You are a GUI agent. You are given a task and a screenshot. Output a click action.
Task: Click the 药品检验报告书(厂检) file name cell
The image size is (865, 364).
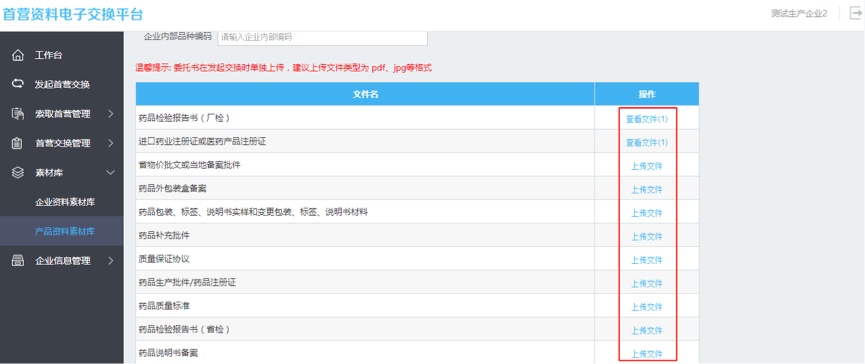pos(365,117)
